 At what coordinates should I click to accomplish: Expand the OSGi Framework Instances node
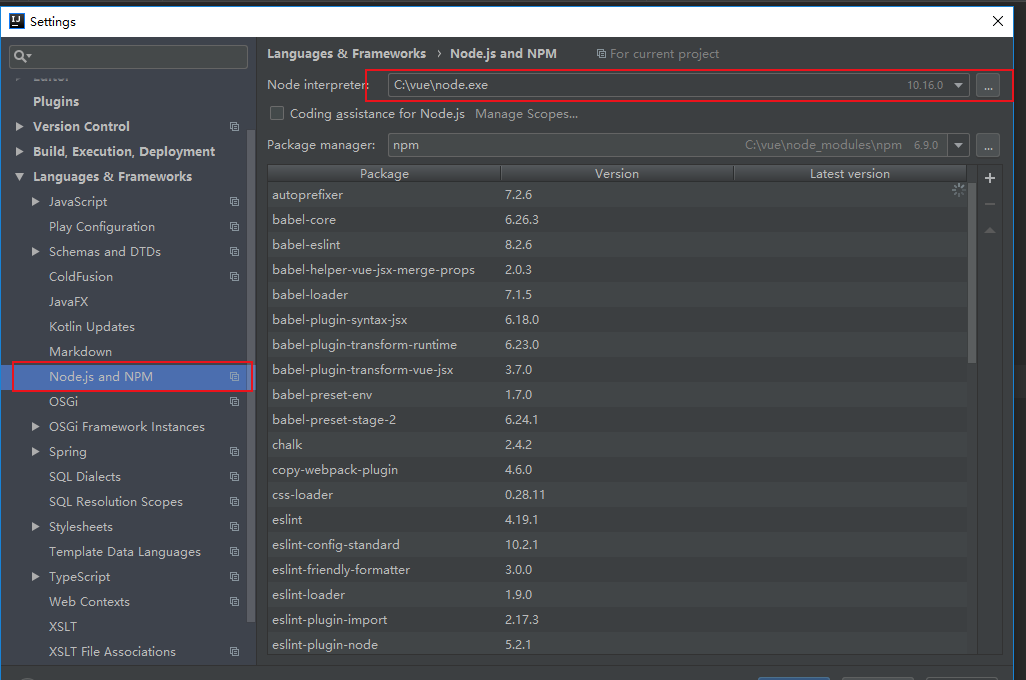click(x=35, y=427)
